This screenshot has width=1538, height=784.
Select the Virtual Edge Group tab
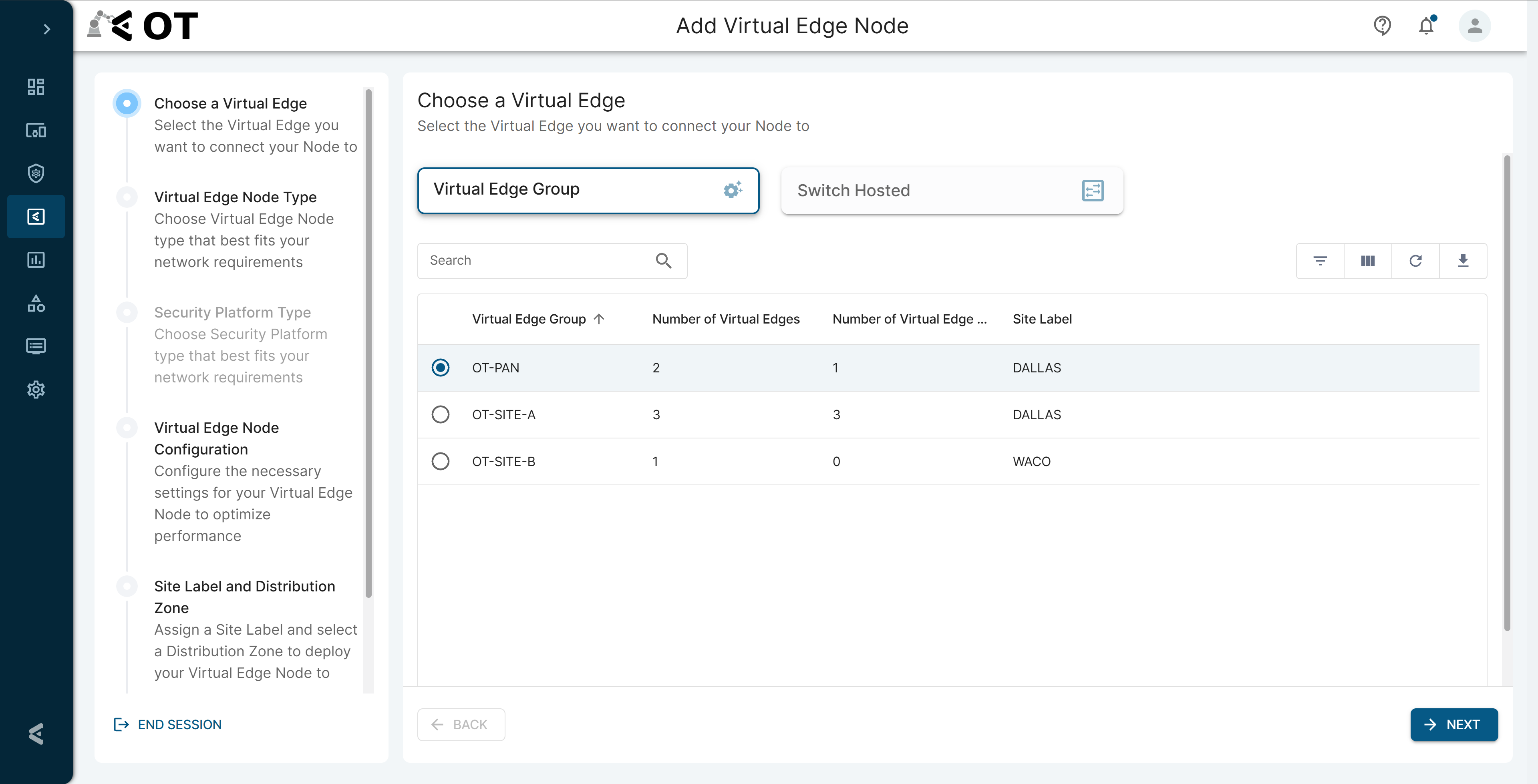click(x=588, y=190)
